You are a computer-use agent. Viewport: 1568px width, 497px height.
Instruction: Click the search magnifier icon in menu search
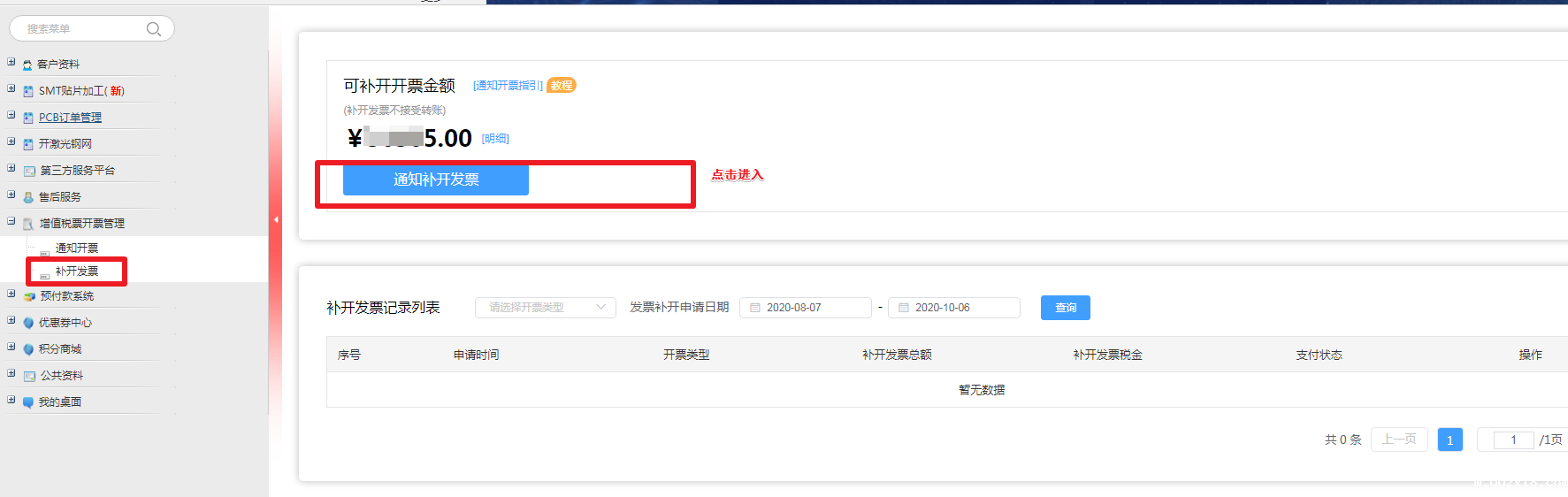coord(153,29)
